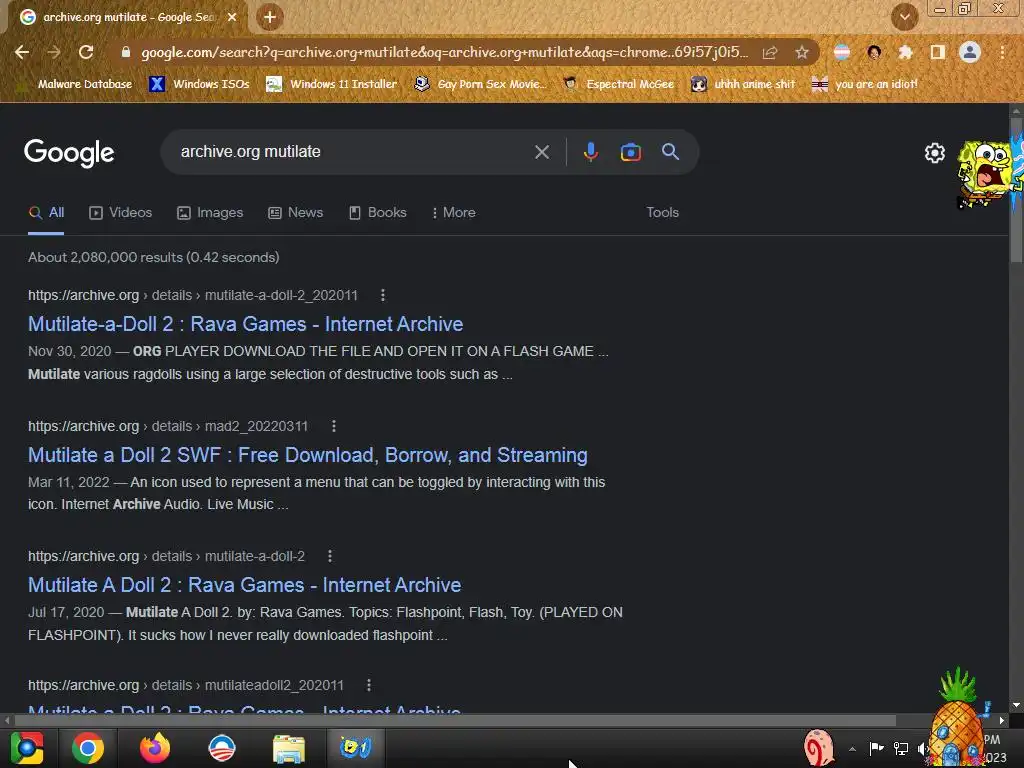Screen dimensions: 1024x768
Task: Open Google quick settings gear
Action: [935, 153]
